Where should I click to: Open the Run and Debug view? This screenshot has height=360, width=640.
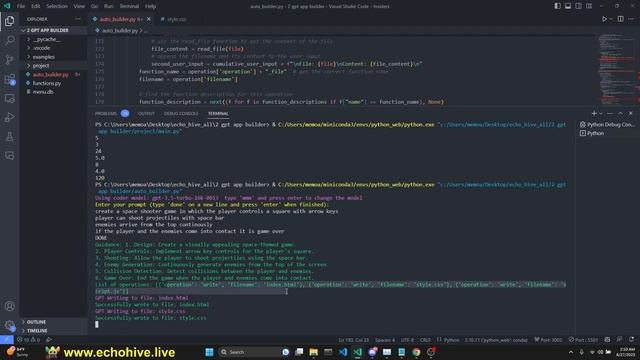click(9, 118)
